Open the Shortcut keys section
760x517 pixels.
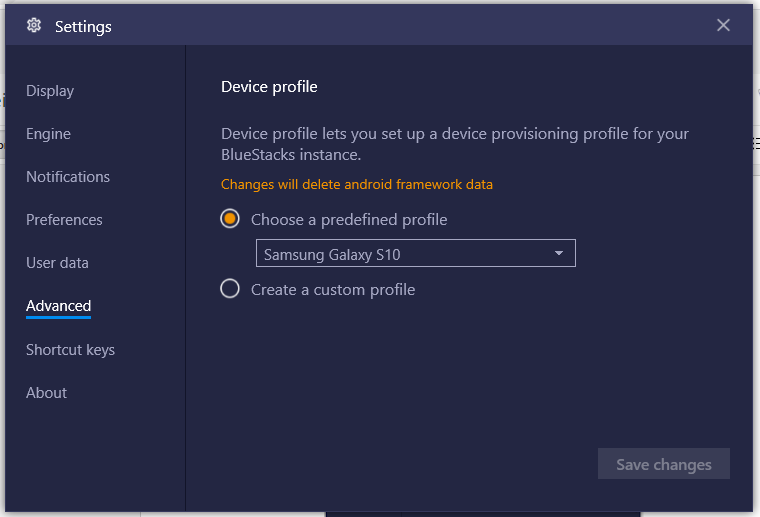[x=70, y=350]
